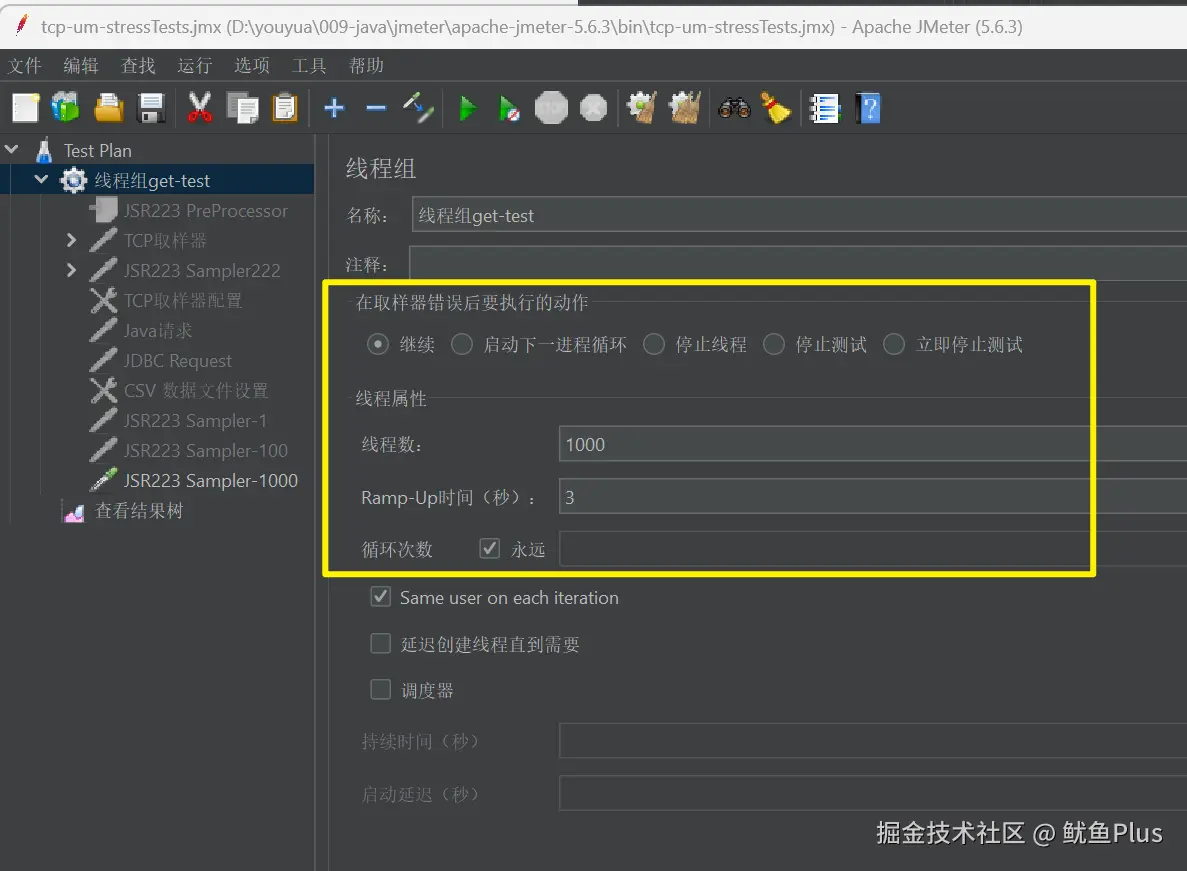Screen dimensions: 1187x871
Task: Start the test with the green play icon
Action: tap(468, 108)
